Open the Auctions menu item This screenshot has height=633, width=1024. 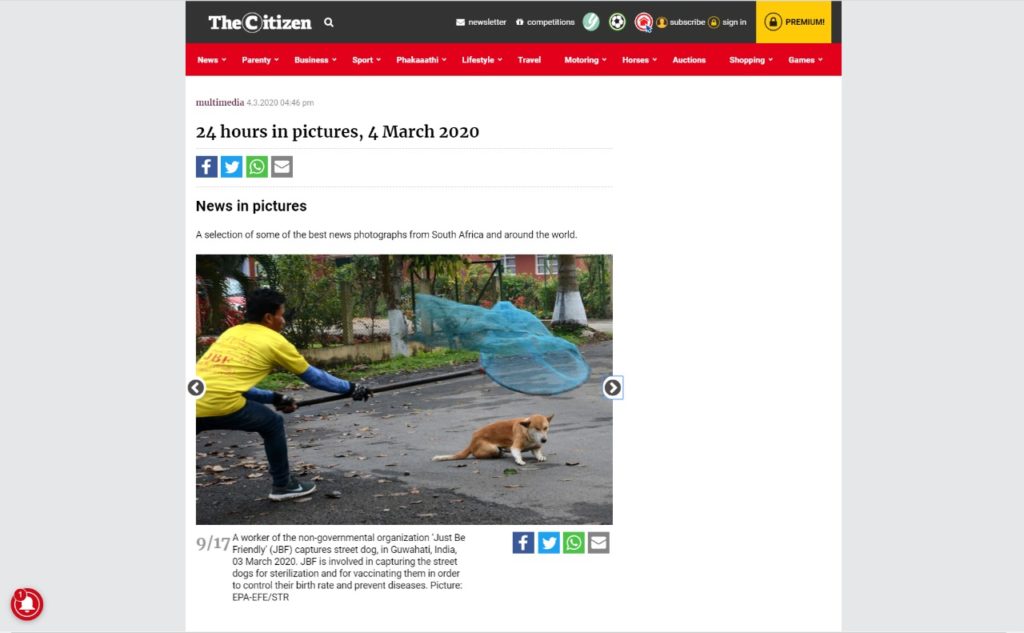[x=689, y=59]
